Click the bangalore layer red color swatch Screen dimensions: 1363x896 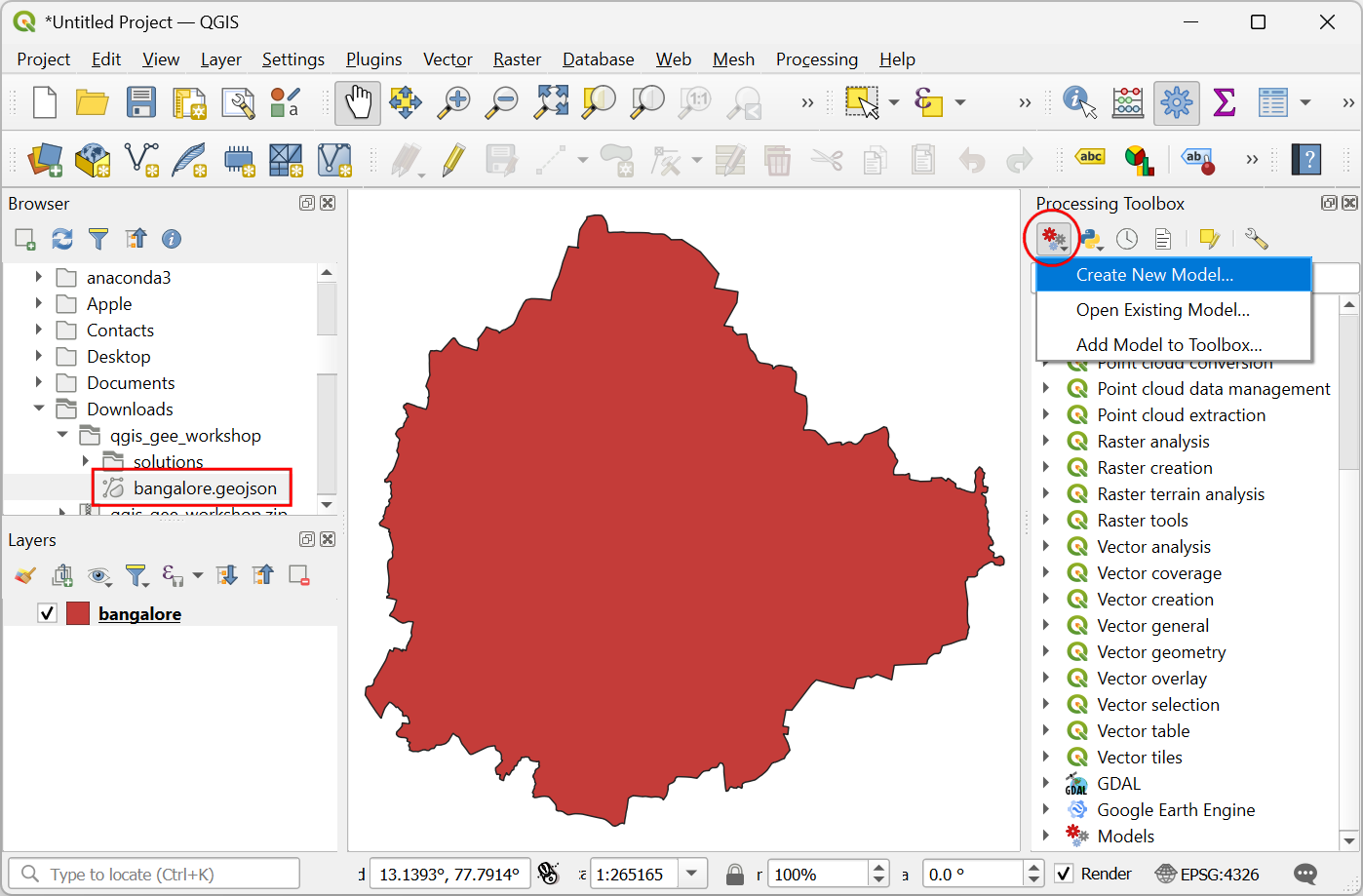[x=78, y=613]
